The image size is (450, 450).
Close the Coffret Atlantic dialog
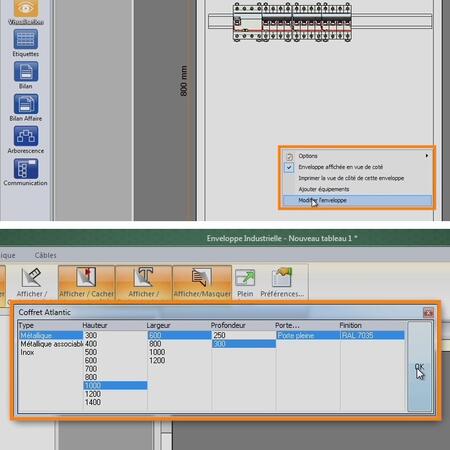click(428, 313)
